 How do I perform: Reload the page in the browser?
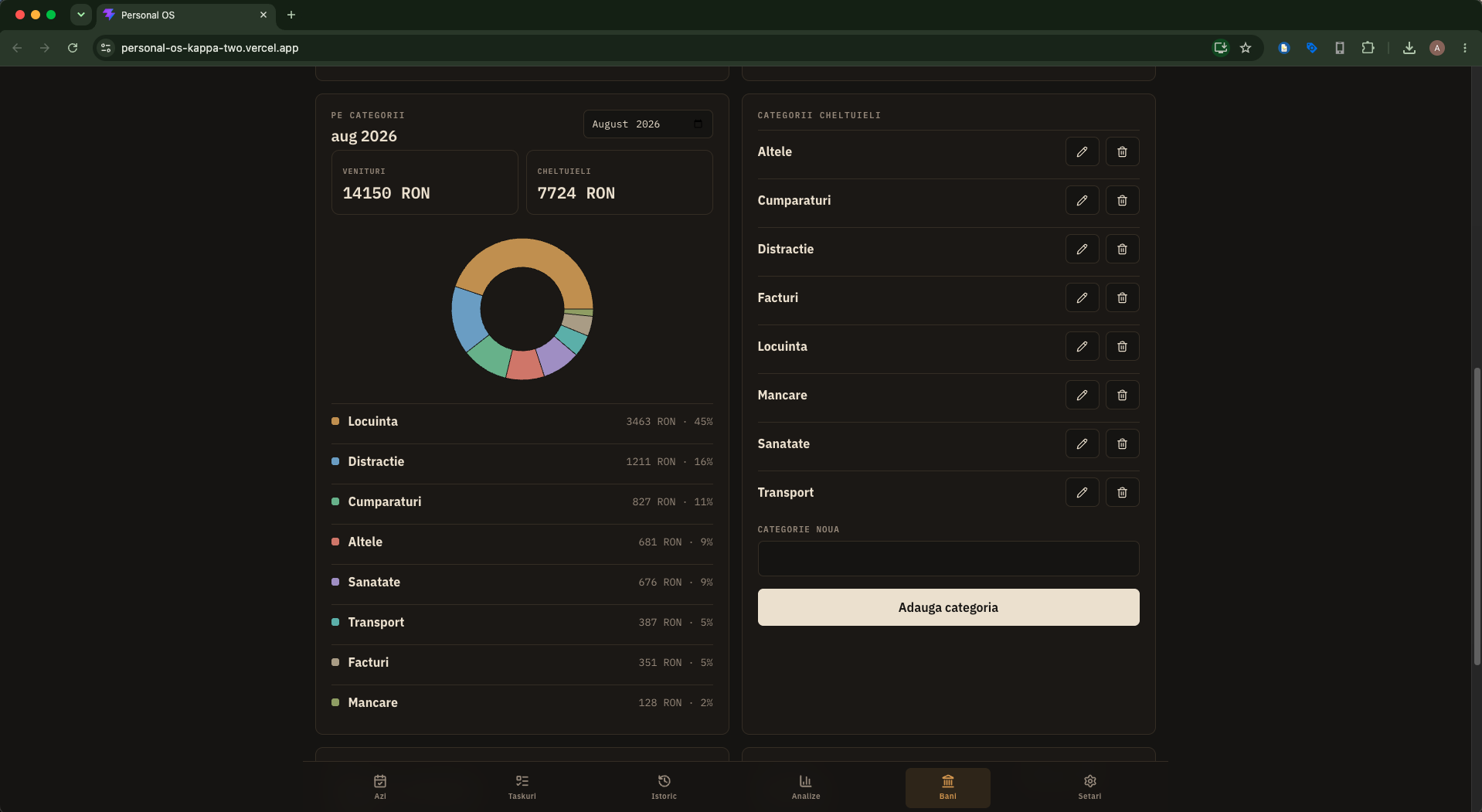(x=73, y=48)
